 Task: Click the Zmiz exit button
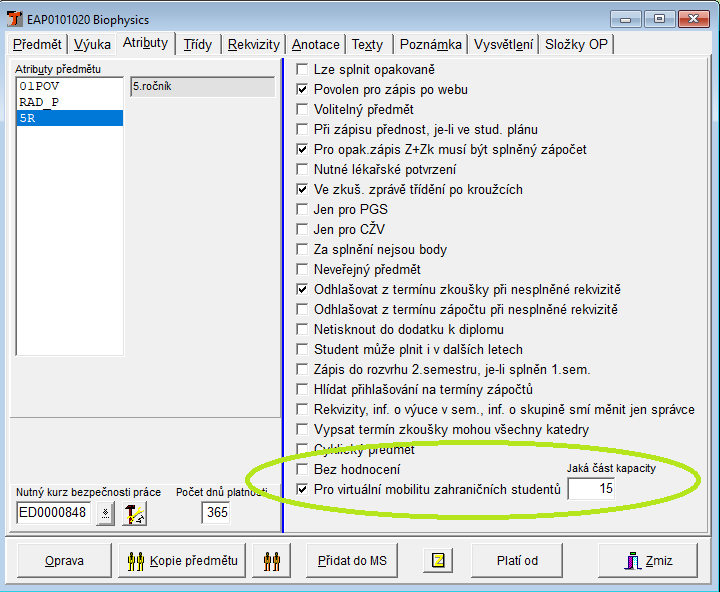coord(647,561)
